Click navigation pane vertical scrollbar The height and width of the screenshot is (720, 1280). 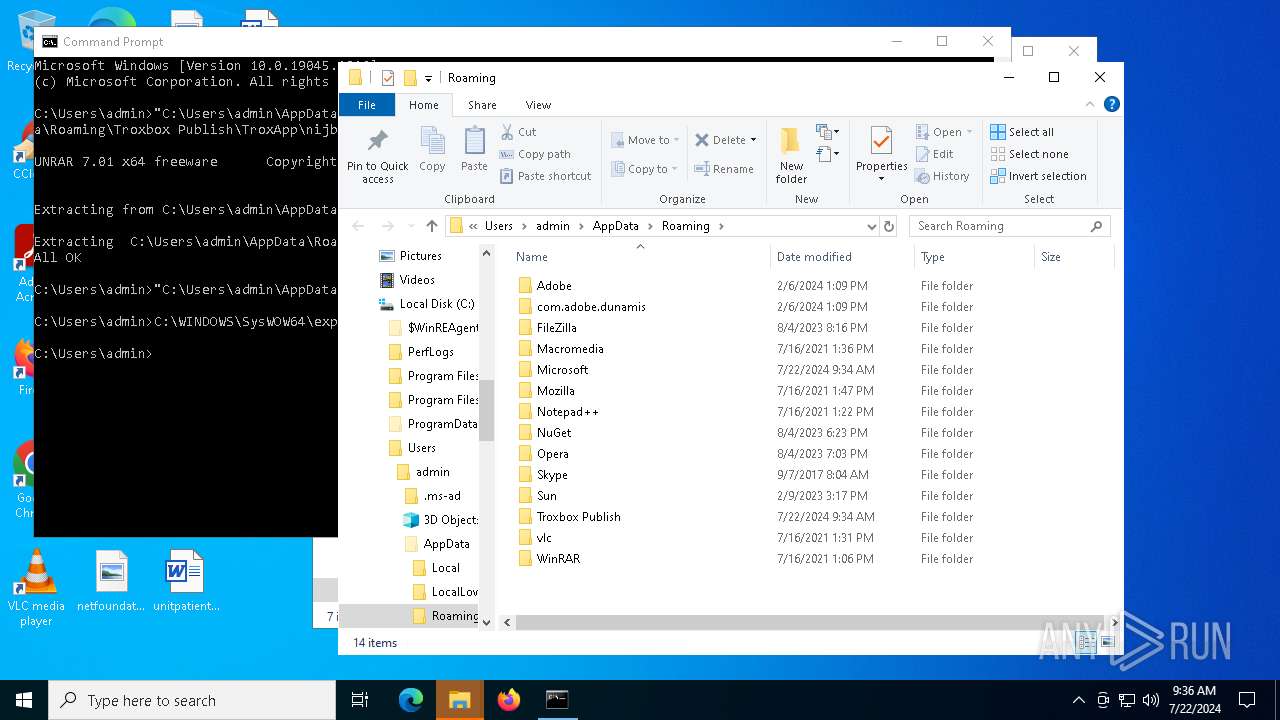point(487,410)
